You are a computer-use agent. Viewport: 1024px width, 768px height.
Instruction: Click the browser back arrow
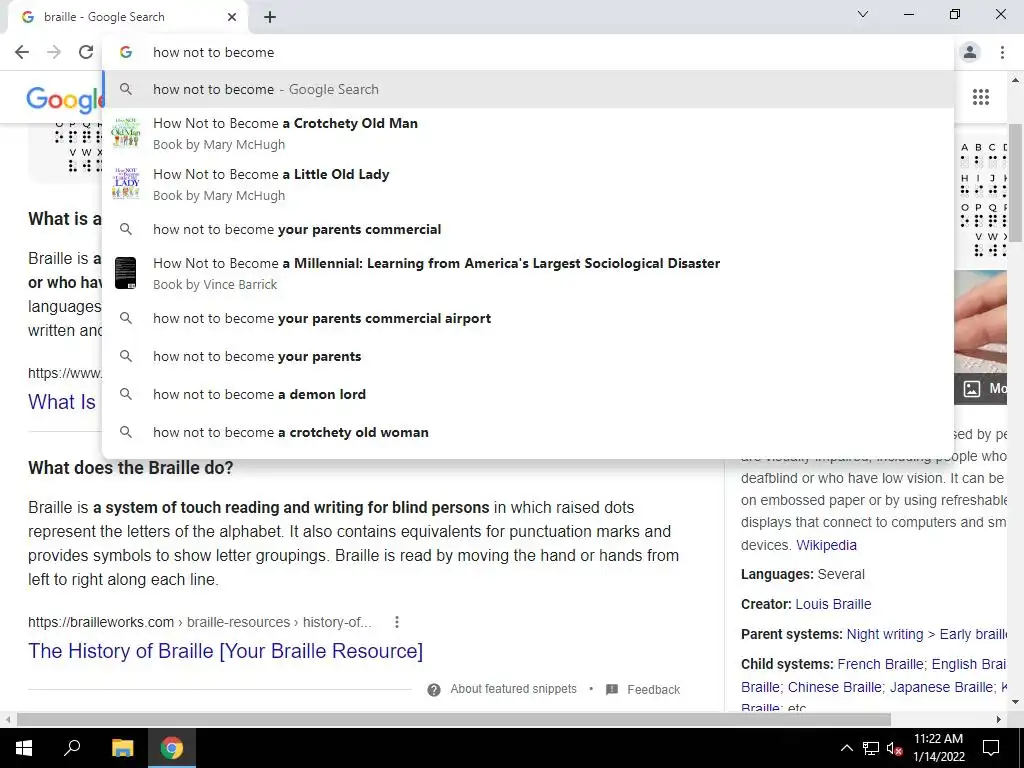click(x=22, y=52)
